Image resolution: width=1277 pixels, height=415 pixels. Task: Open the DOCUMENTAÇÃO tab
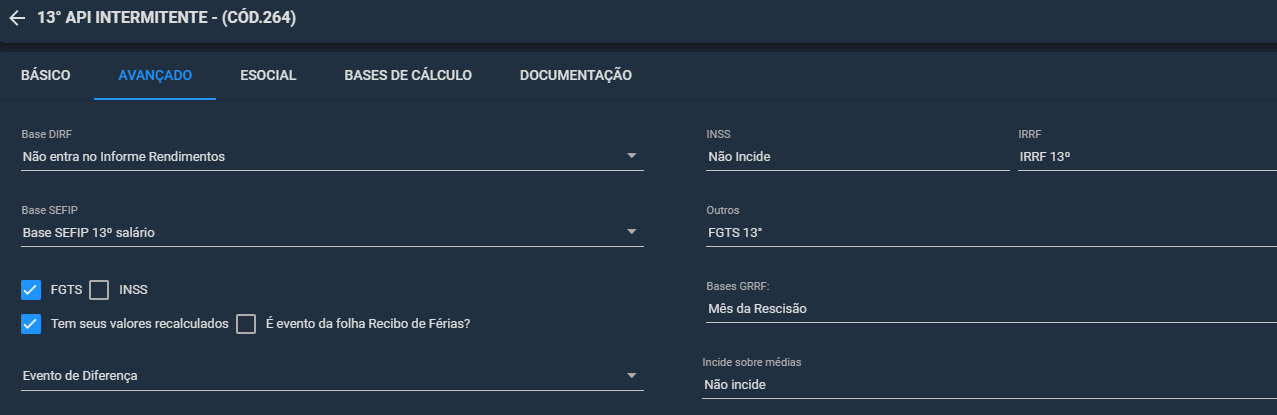(x=576, y=75)
